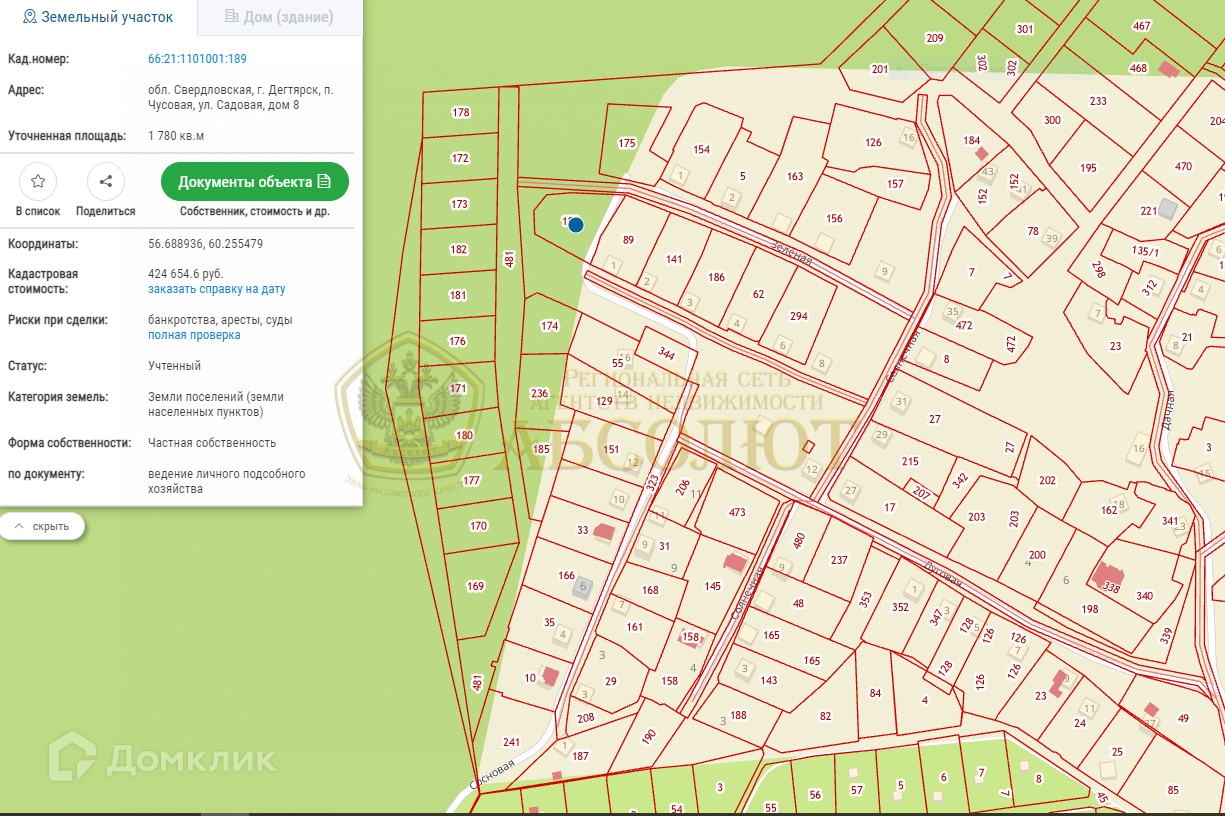Click parcel 340 on the map
Screen dimensions: 1225x816
point(1144,596)
